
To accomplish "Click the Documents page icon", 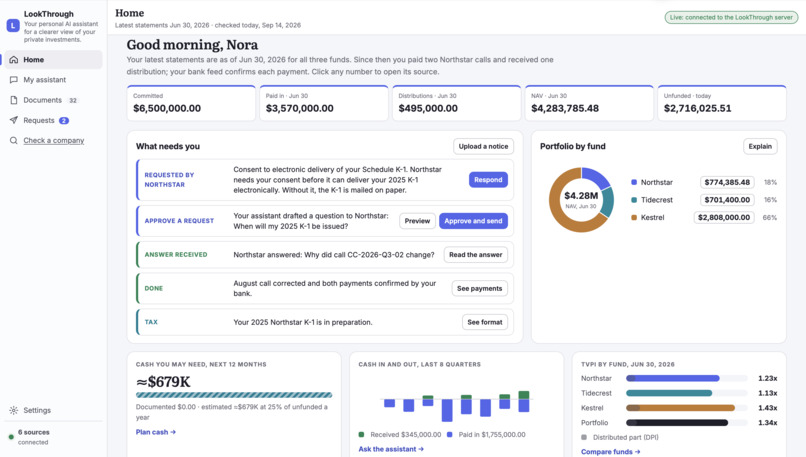I will pyautogui.click(x=14, y=100).
